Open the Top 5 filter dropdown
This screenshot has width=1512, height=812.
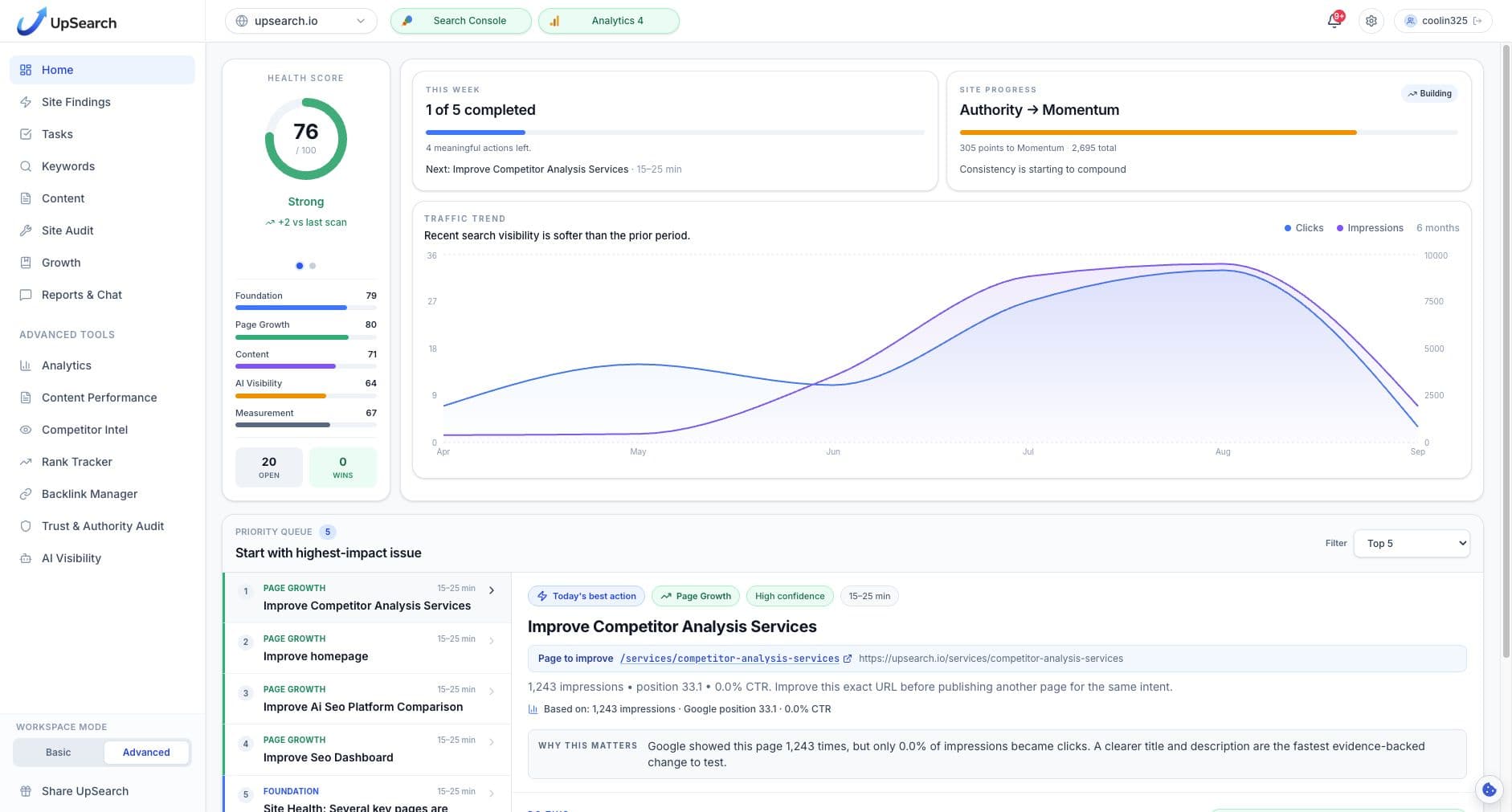[x=1412, y=544]
